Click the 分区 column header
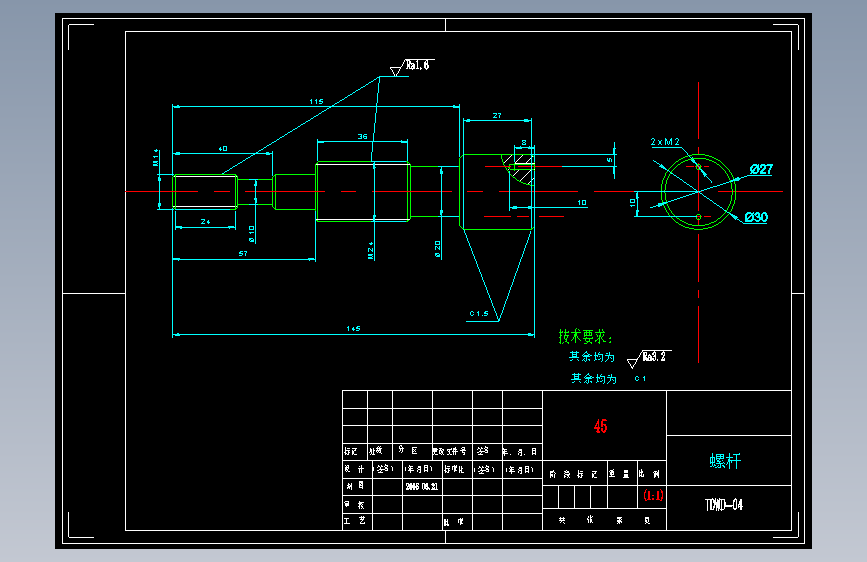Screen dimensions: 867x562 [408, 450]
